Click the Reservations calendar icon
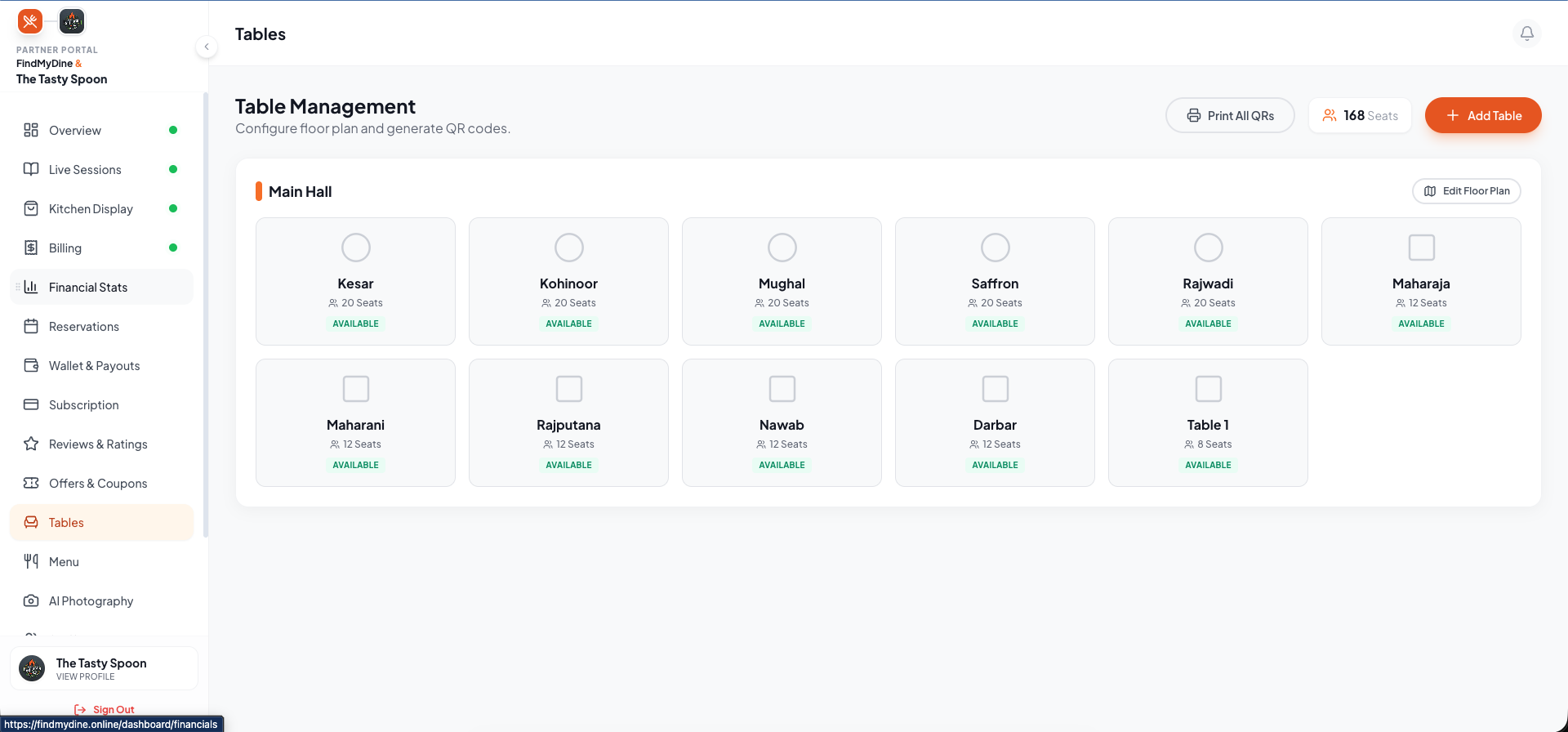 pyautogui.click(x=31, y=326)
